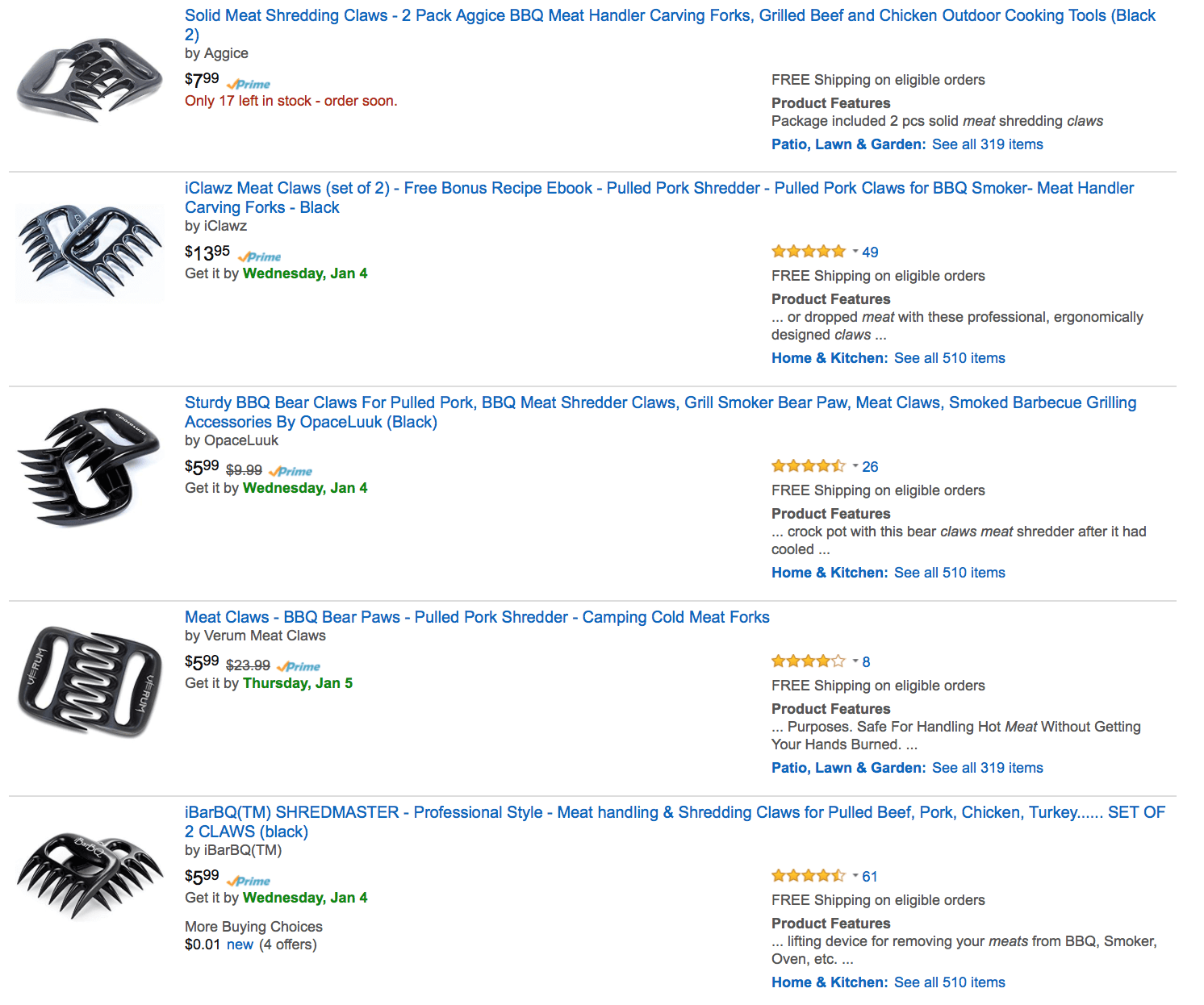Open the iBarBQ SHREDMASTER product title
This screenshot has width=1204, height=1005.
[x=565, y=812]
